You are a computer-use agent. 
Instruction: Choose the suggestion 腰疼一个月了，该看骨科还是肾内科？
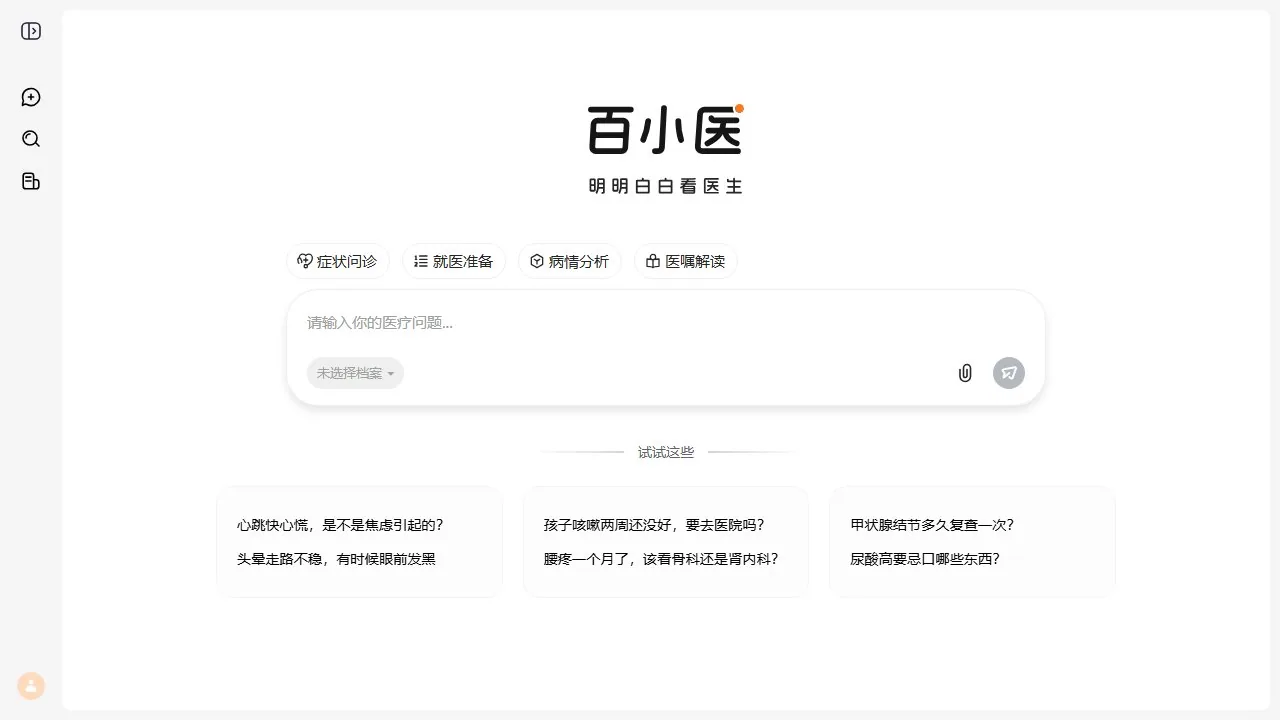661,559
